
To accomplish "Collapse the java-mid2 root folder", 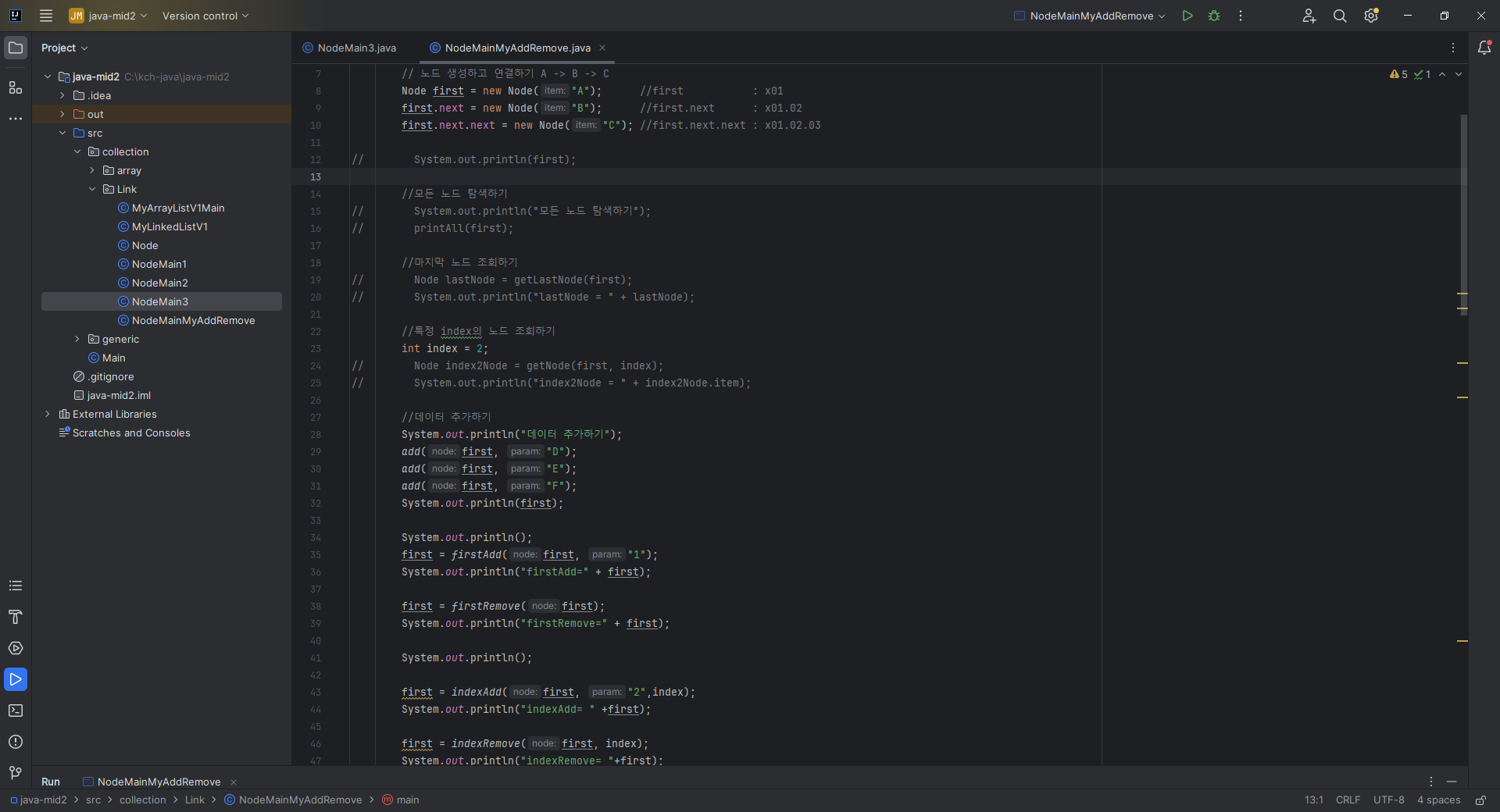I will point(48,77).
